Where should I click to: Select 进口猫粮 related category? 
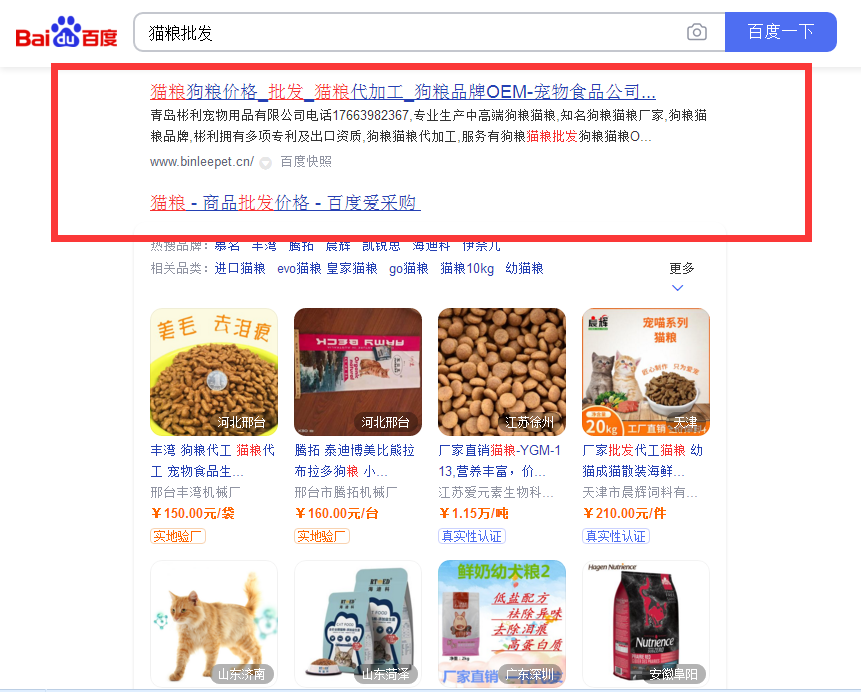(240, 269)
